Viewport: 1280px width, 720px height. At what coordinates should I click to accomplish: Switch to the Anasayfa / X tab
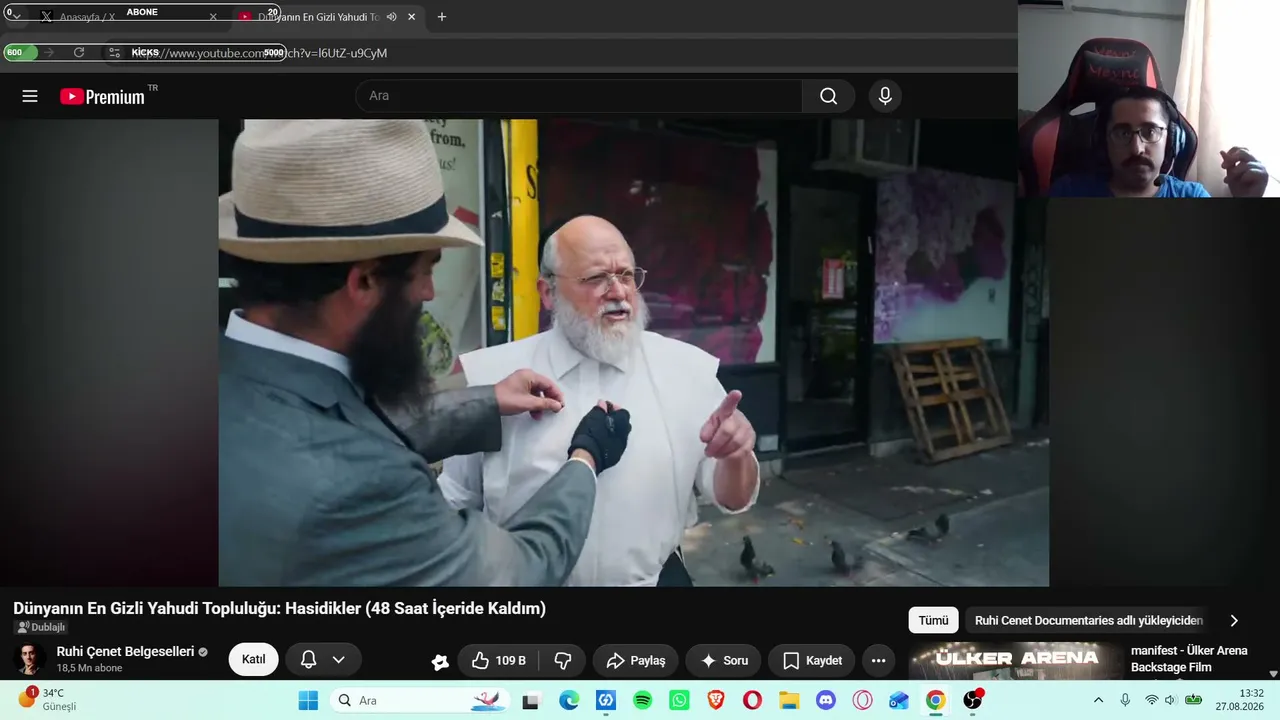point(127,17)
